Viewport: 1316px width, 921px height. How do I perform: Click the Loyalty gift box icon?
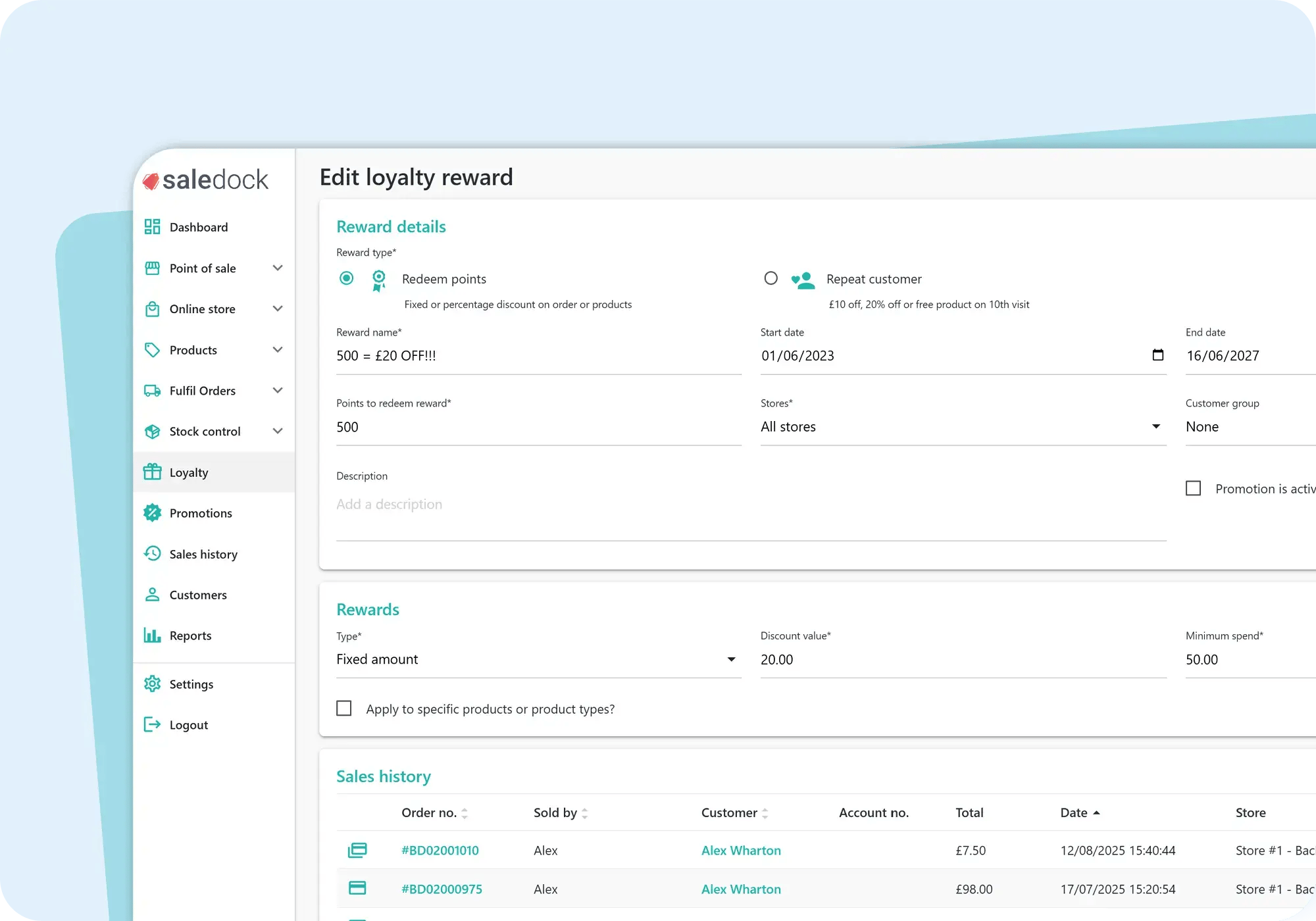coord(152,472)
